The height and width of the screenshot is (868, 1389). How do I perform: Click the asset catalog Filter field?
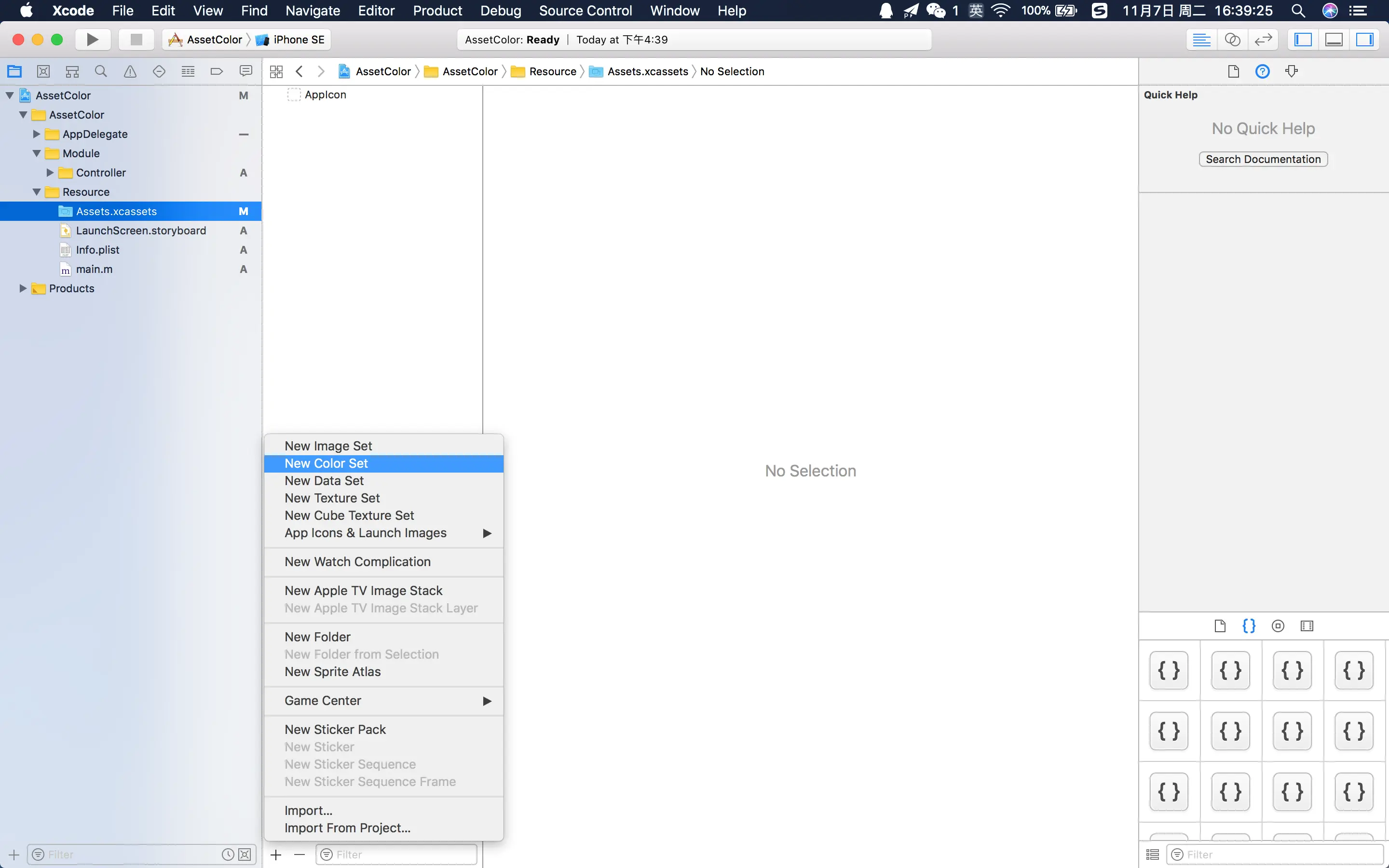[x=402, y=854]
